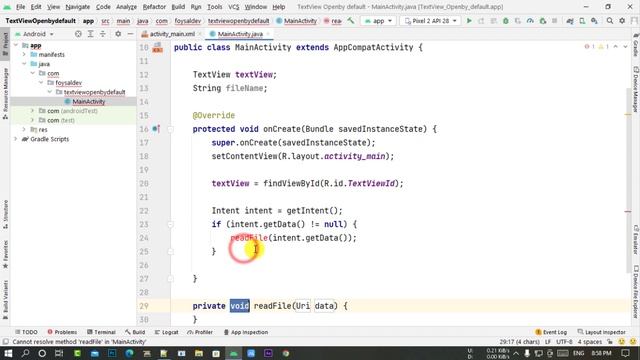The height and width of the screenshot is (360, 640).
Task: Open the Android project view dropdown
Action: [x=34, y=34]
